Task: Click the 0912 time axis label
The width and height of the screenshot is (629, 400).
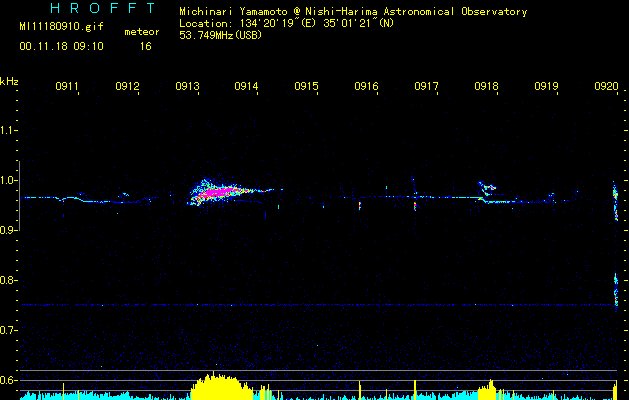Action: 127,86
